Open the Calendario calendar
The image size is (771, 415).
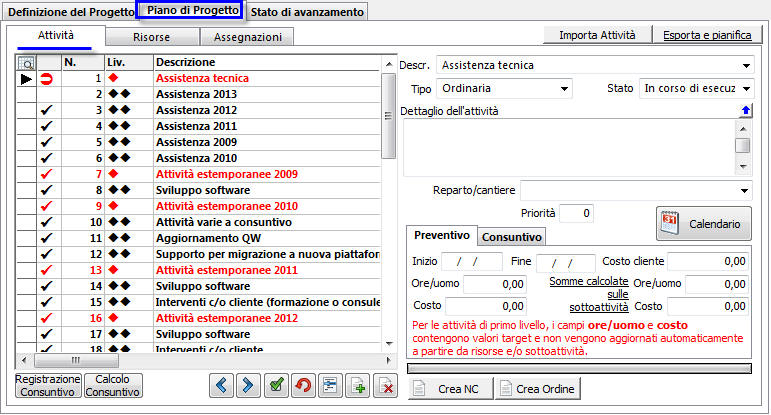tap(703, 224)
